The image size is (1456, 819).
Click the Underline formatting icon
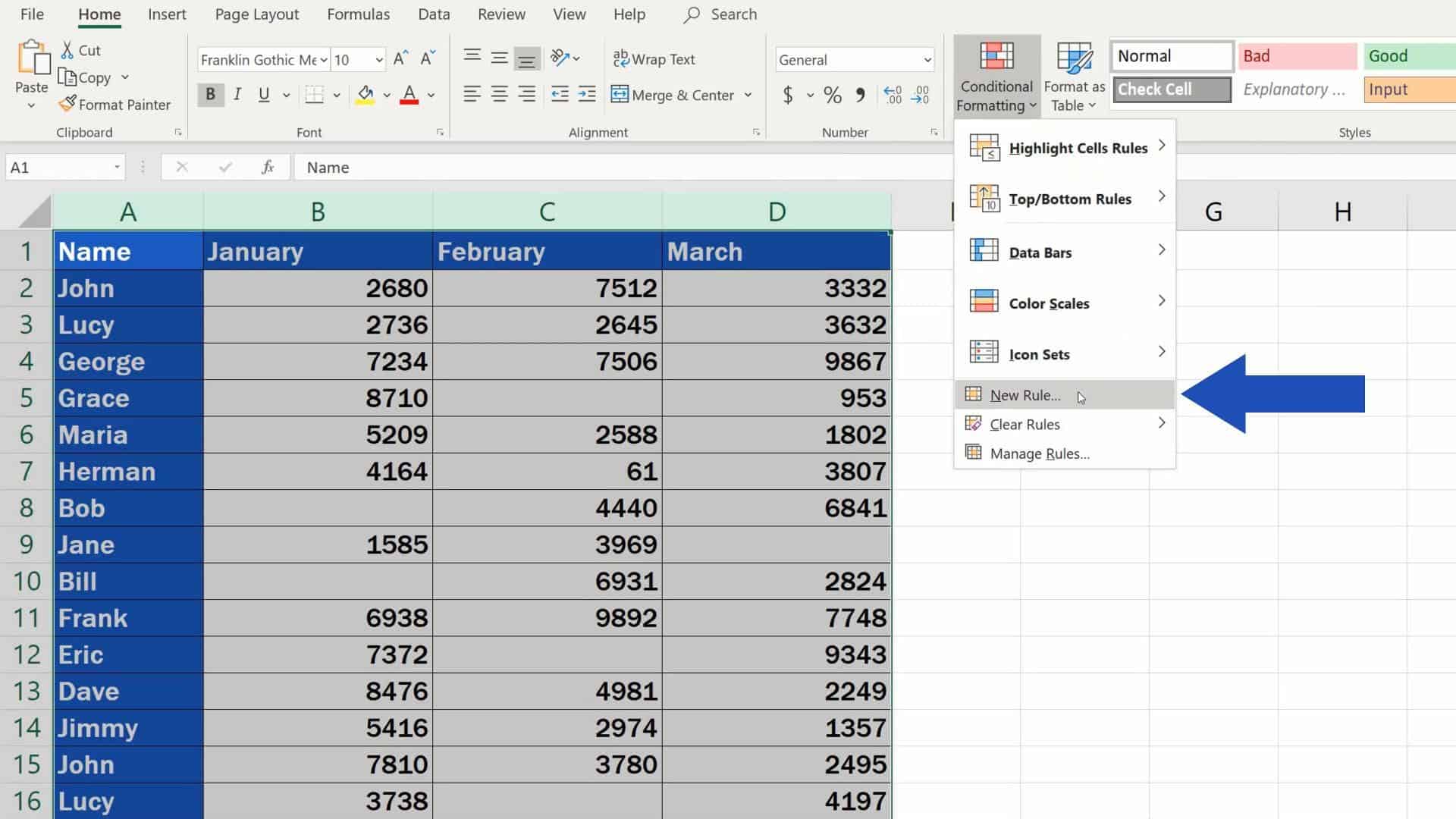pos(263,94)
